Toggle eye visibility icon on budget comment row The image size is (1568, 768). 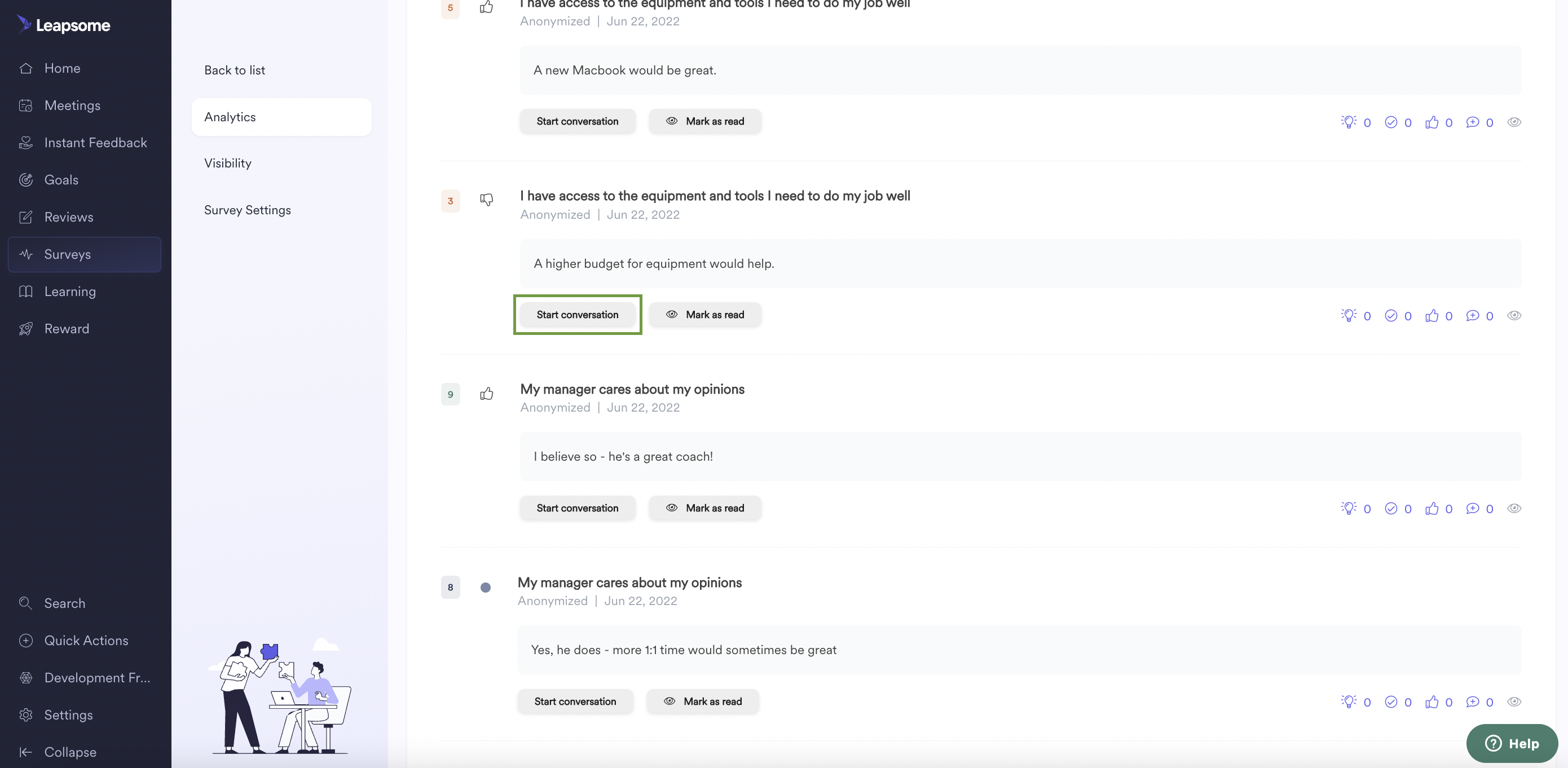point(1514,315)
